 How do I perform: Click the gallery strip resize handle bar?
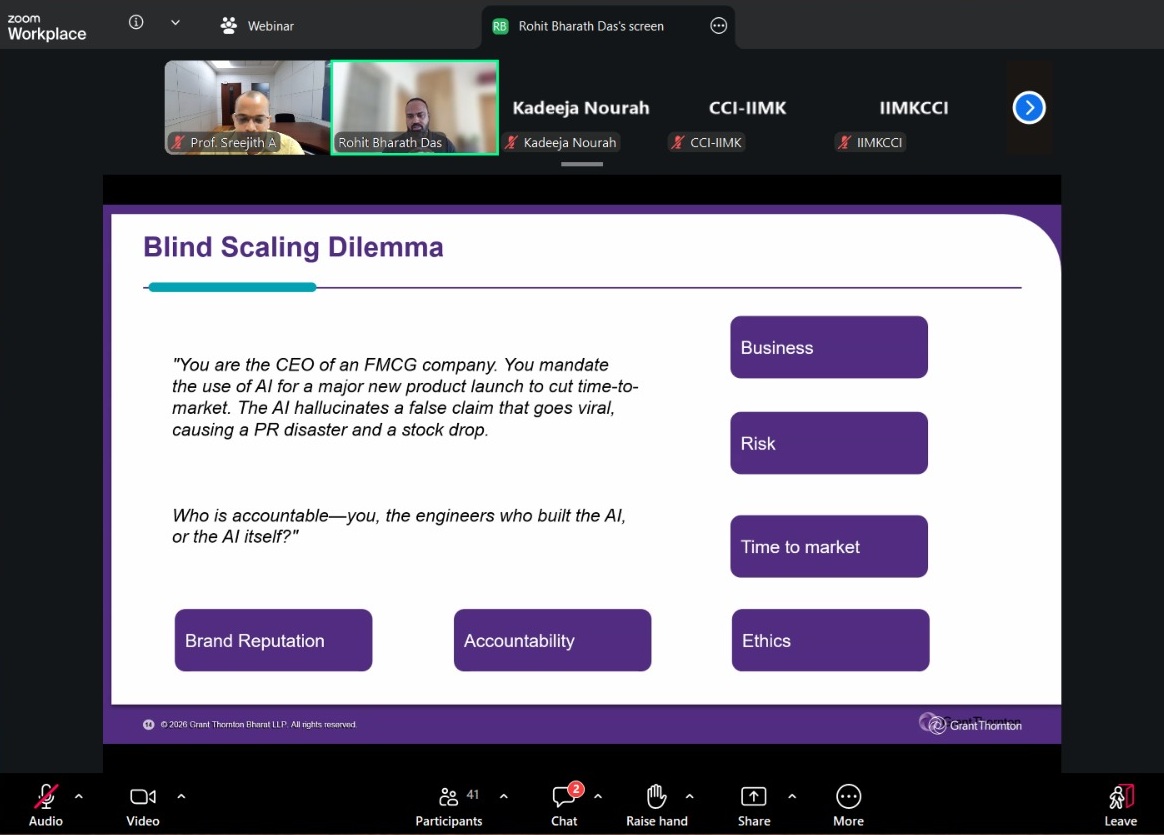582,164
